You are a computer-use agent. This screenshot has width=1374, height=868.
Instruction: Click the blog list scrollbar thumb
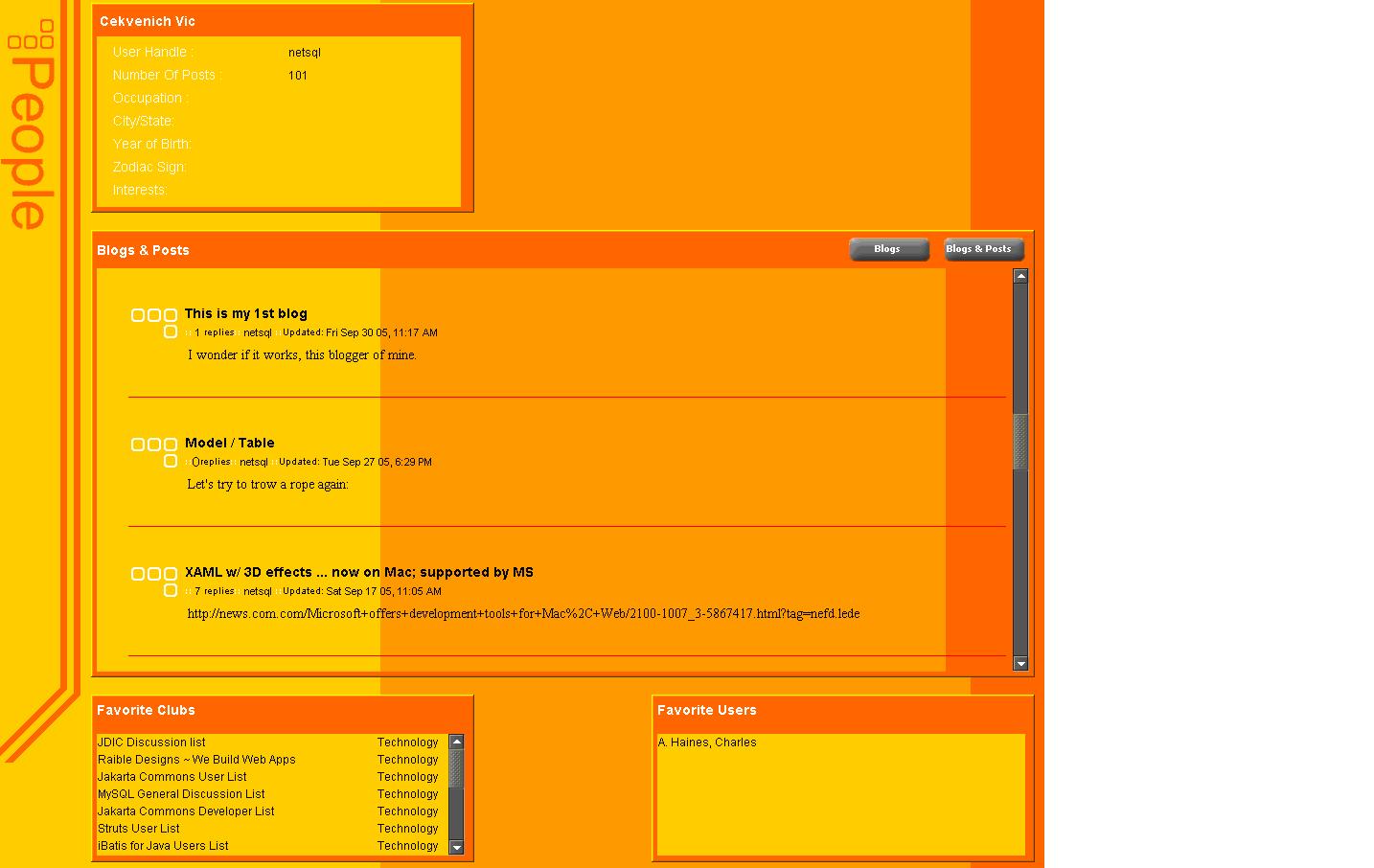1020,441
